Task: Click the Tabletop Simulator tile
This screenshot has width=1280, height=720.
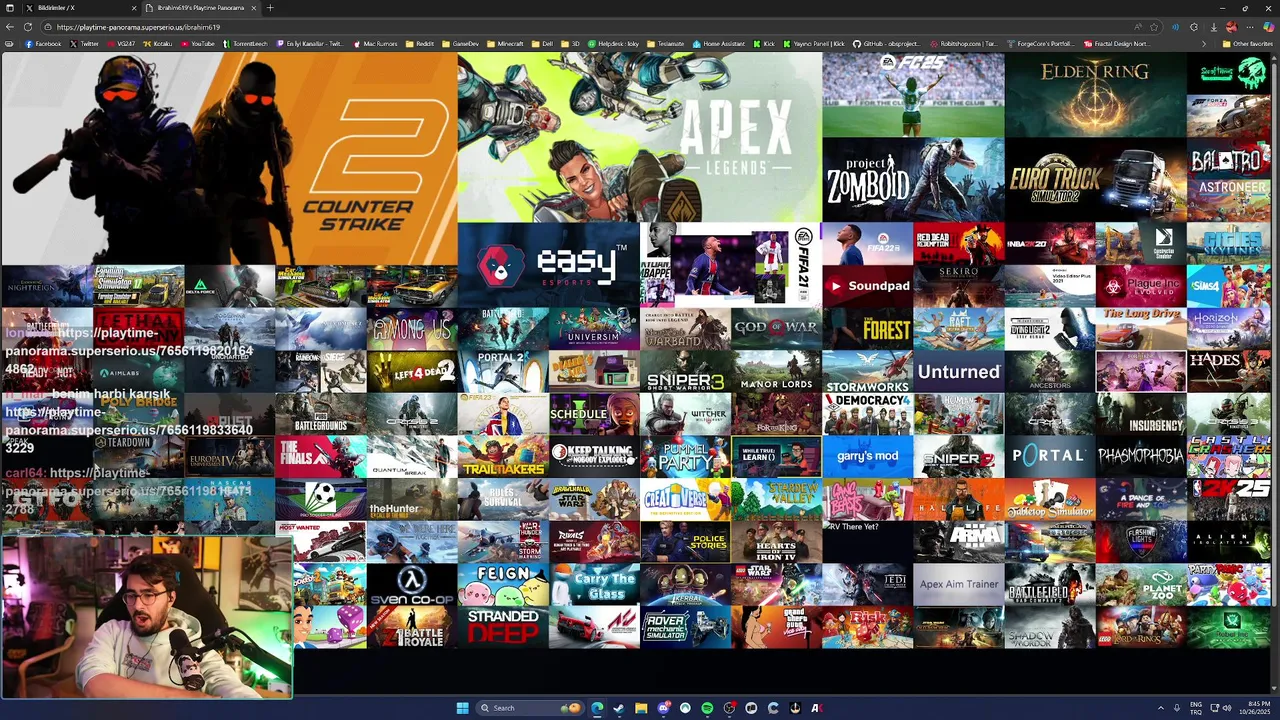Action: point(1050,498)
